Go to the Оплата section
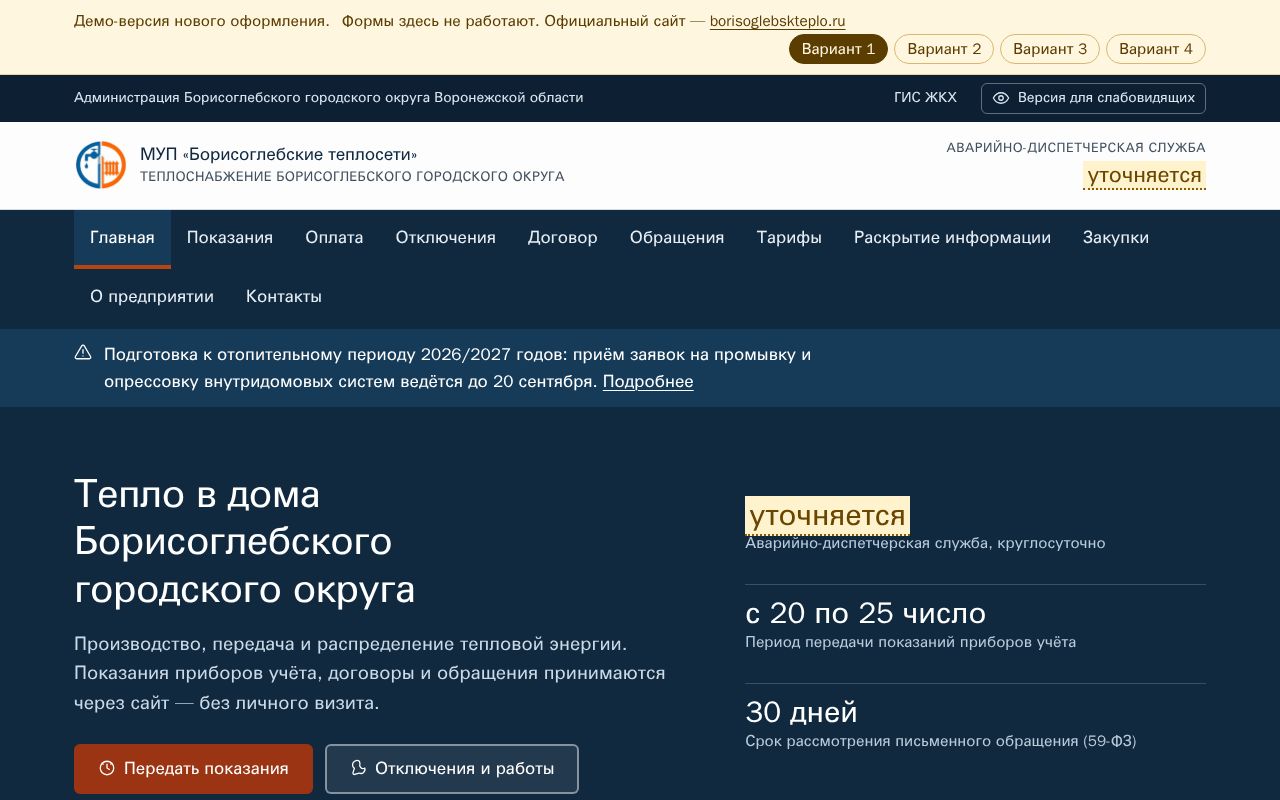 (x=334, y=238)
